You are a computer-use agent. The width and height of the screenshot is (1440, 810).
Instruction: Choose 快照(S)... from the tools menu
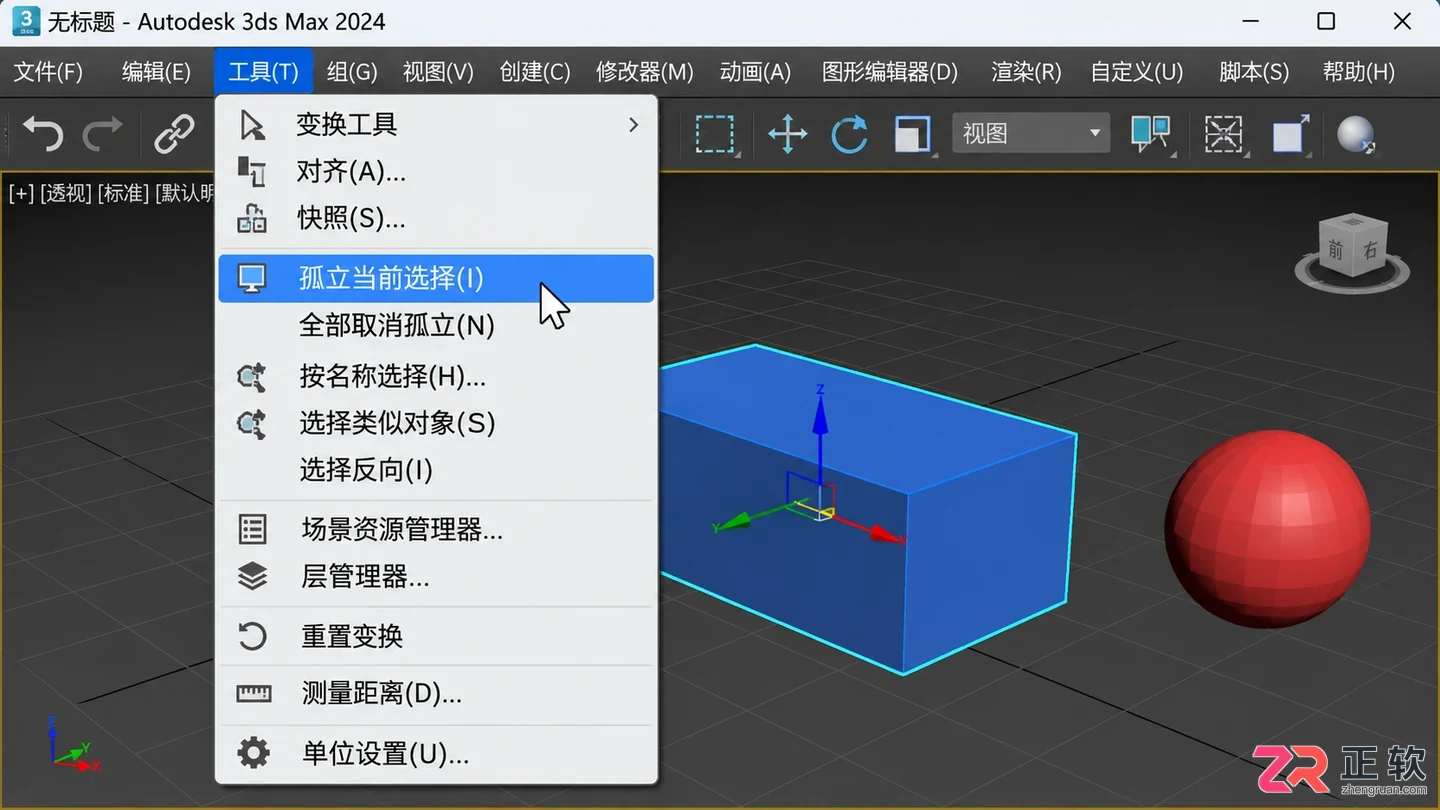point(436,218)
